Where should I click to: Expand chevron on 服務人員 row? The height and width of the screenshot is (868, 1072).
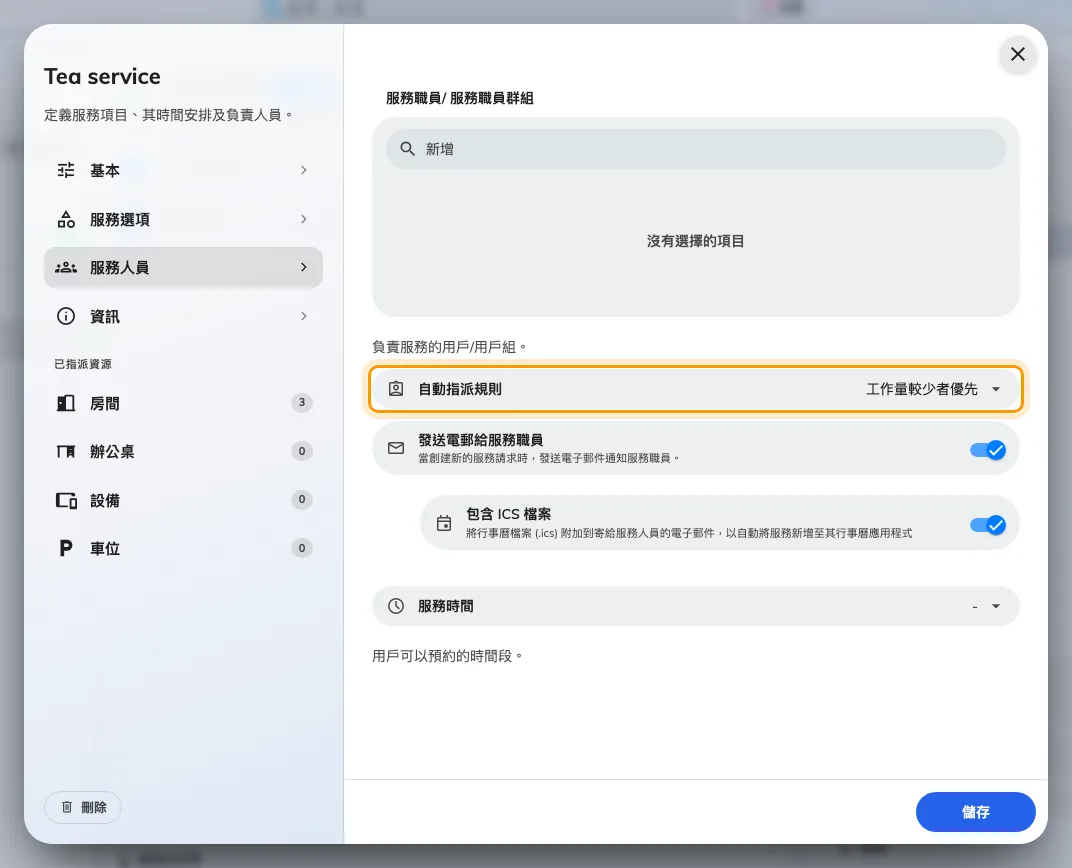click(x=304, y=267)
